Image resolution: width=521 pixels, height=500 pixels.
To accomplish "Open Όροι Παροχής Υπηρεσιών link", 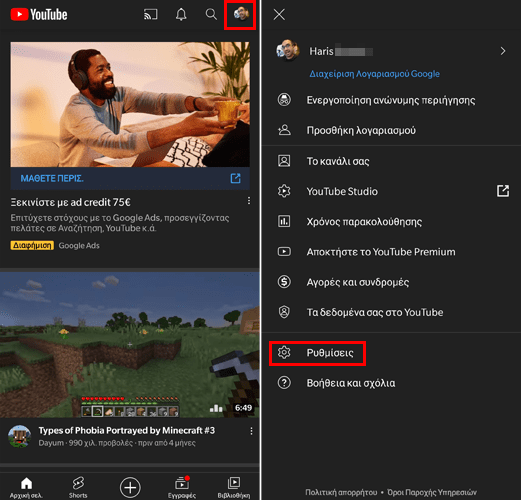I will point(432,492).
